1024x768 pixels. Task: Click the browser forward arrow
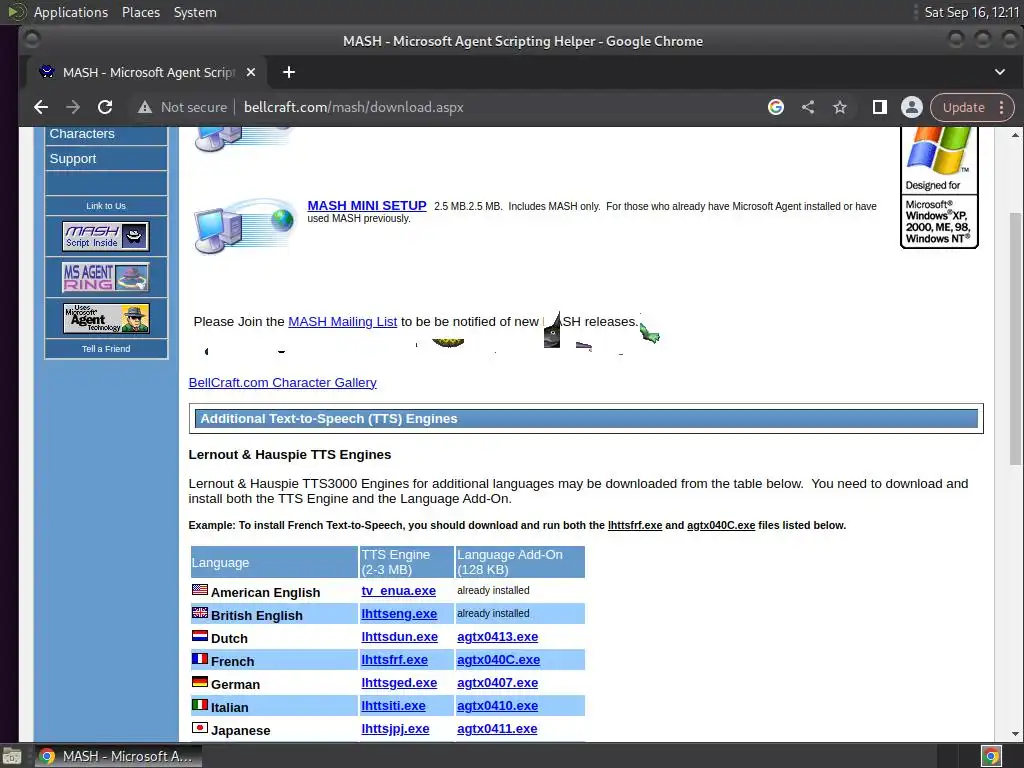pos(73,107)
